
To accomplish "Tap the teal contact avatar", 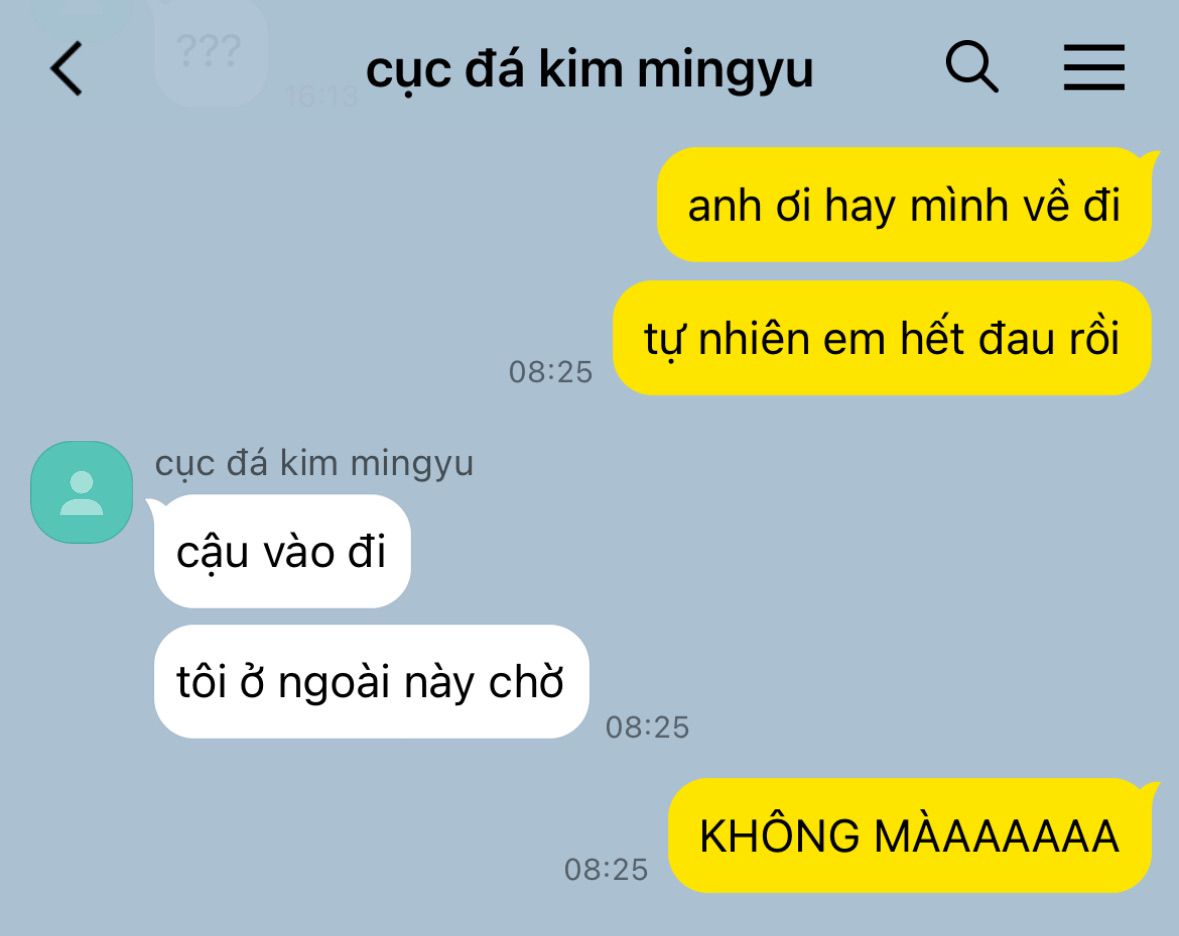I will [81, 492].
